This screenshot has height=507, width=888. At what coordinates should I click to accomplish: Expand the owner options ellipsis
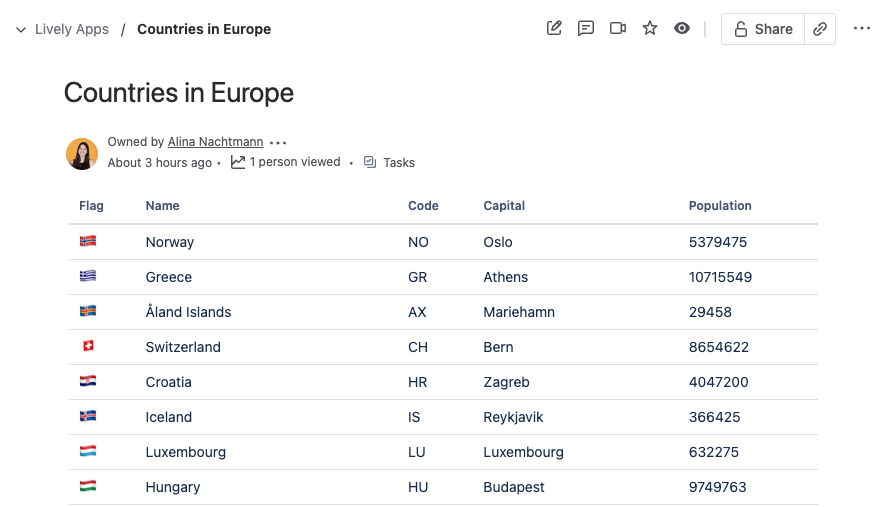278,143
